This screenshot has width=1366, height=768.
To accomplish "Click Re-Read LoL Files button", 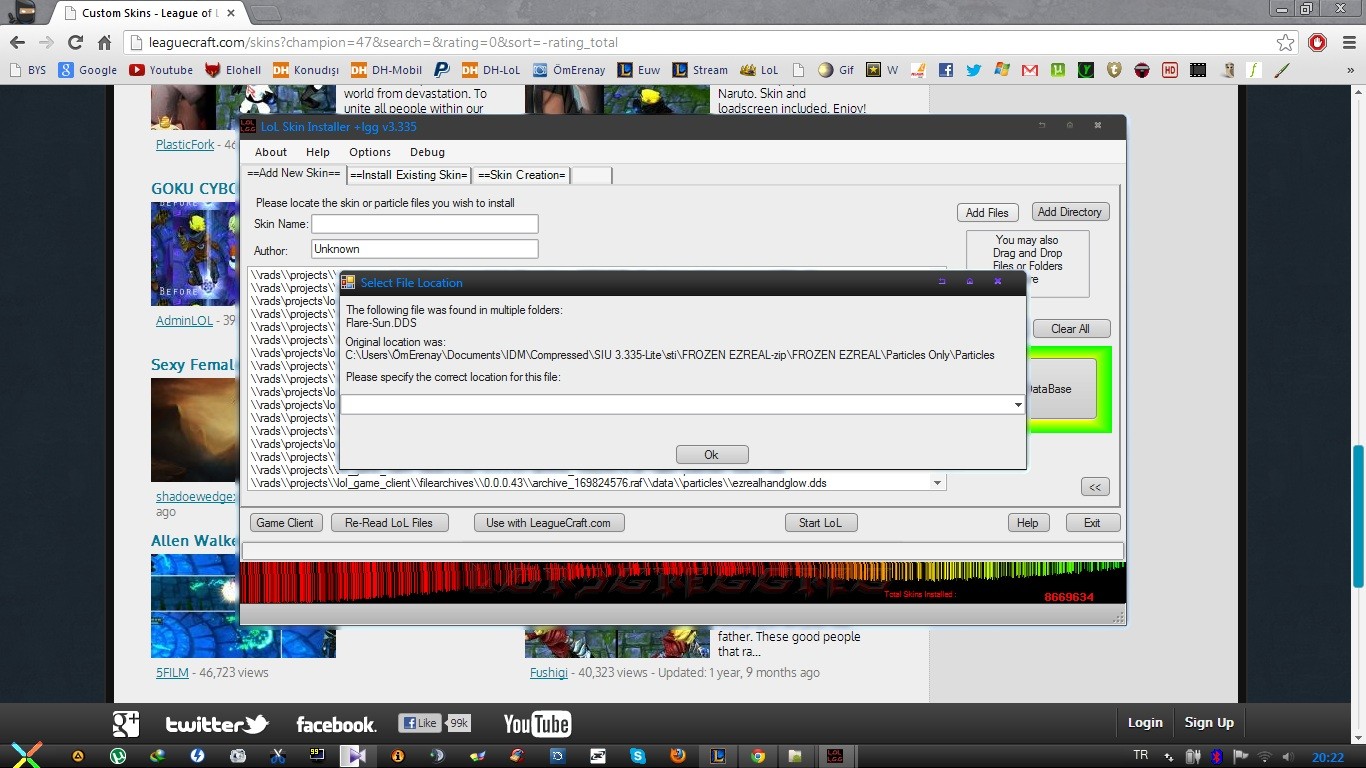I will (x=389, y=523).
